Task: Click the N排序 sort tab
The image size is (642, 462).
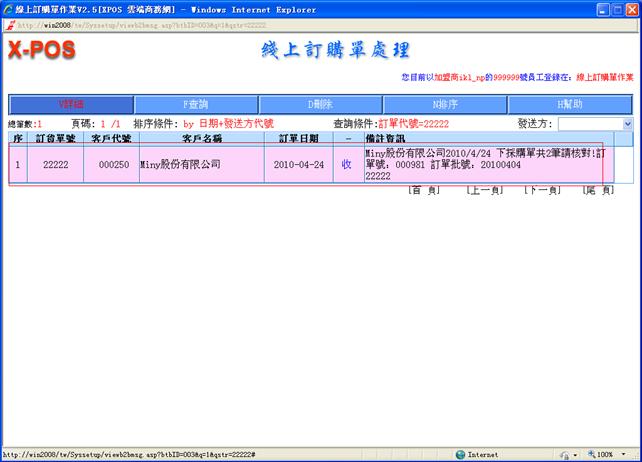Action: pyautogui.click(x=445, y=104)
